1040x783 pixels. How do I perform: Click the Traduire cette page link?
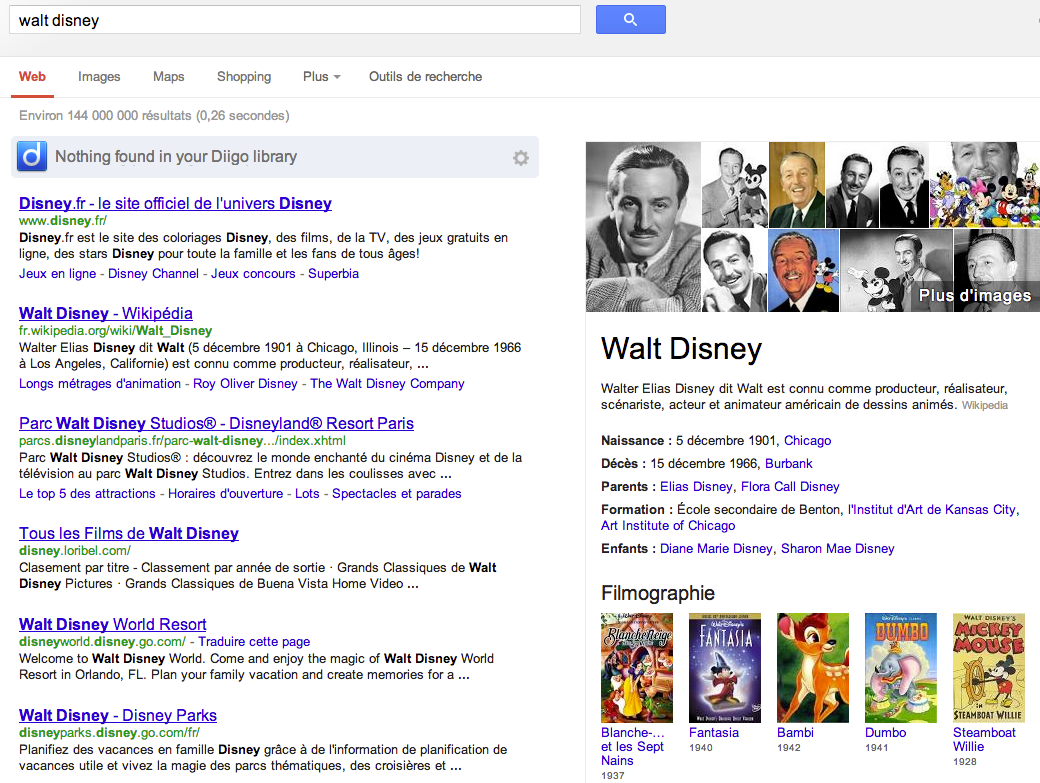pos(254,642)
